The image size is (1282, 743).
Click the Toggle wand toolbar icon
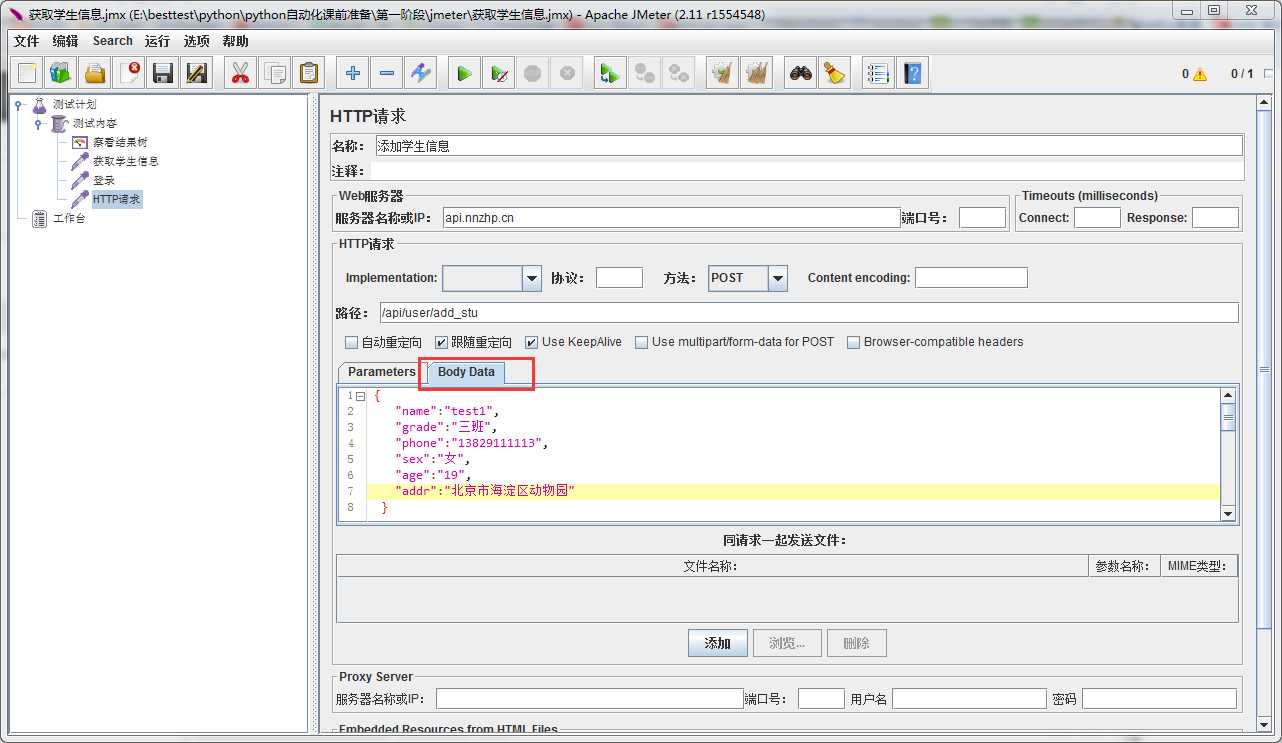[x=420, y=73]
